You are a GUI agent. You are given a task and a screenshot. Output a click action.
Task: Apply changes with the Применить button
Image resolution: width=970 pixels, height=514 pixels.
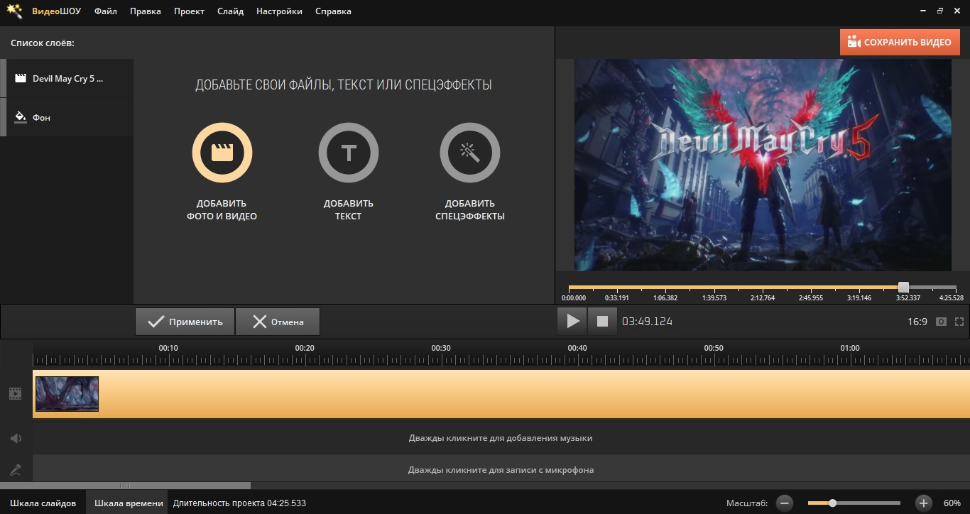click(x=185, y=322)
